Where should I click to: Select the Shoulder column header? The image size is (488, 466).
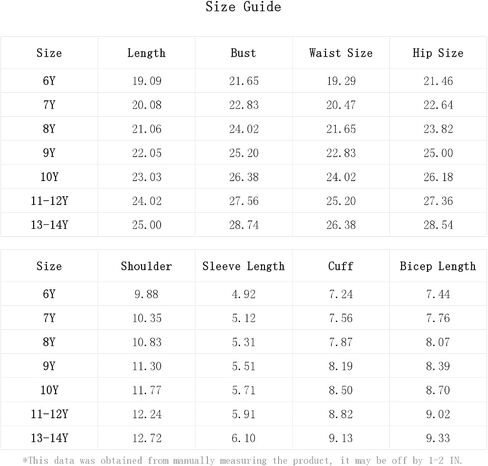point(146,266)
